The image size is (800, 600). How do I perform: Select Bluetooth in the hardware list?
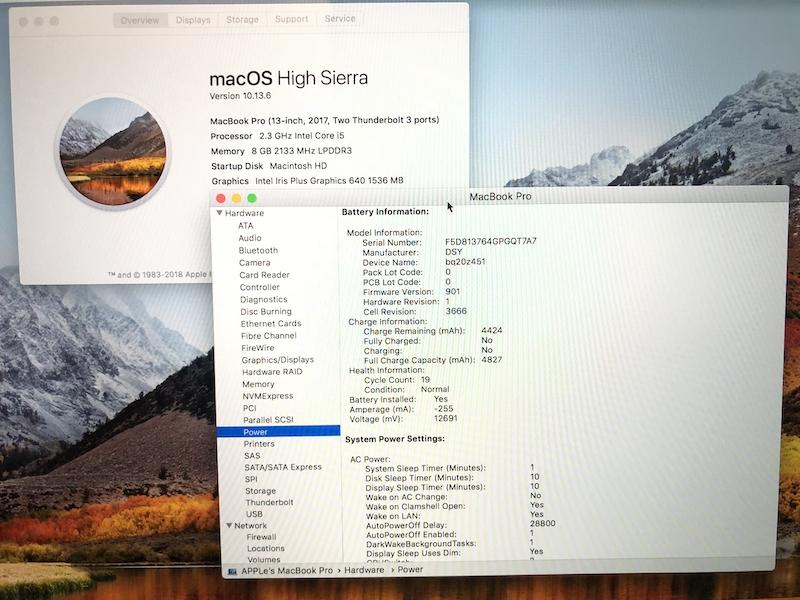click(x=258, y=250)
